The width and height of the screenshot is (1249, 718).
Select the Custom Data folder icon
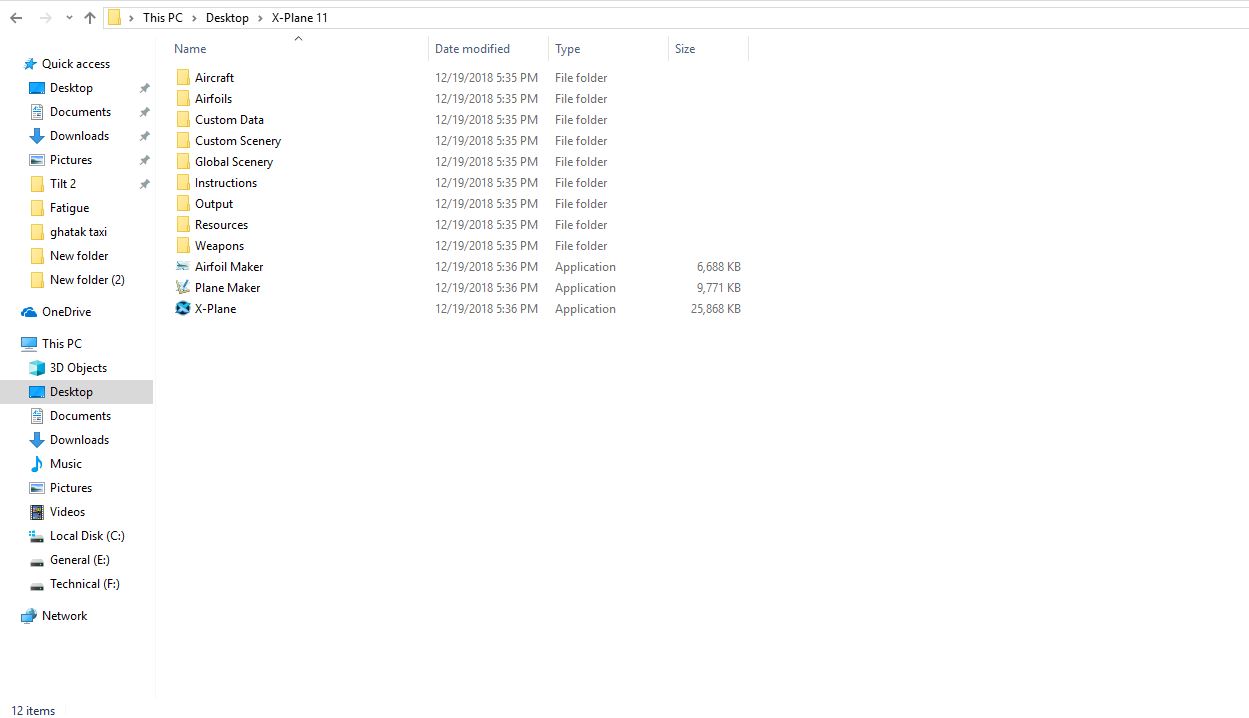coord(183,120)
